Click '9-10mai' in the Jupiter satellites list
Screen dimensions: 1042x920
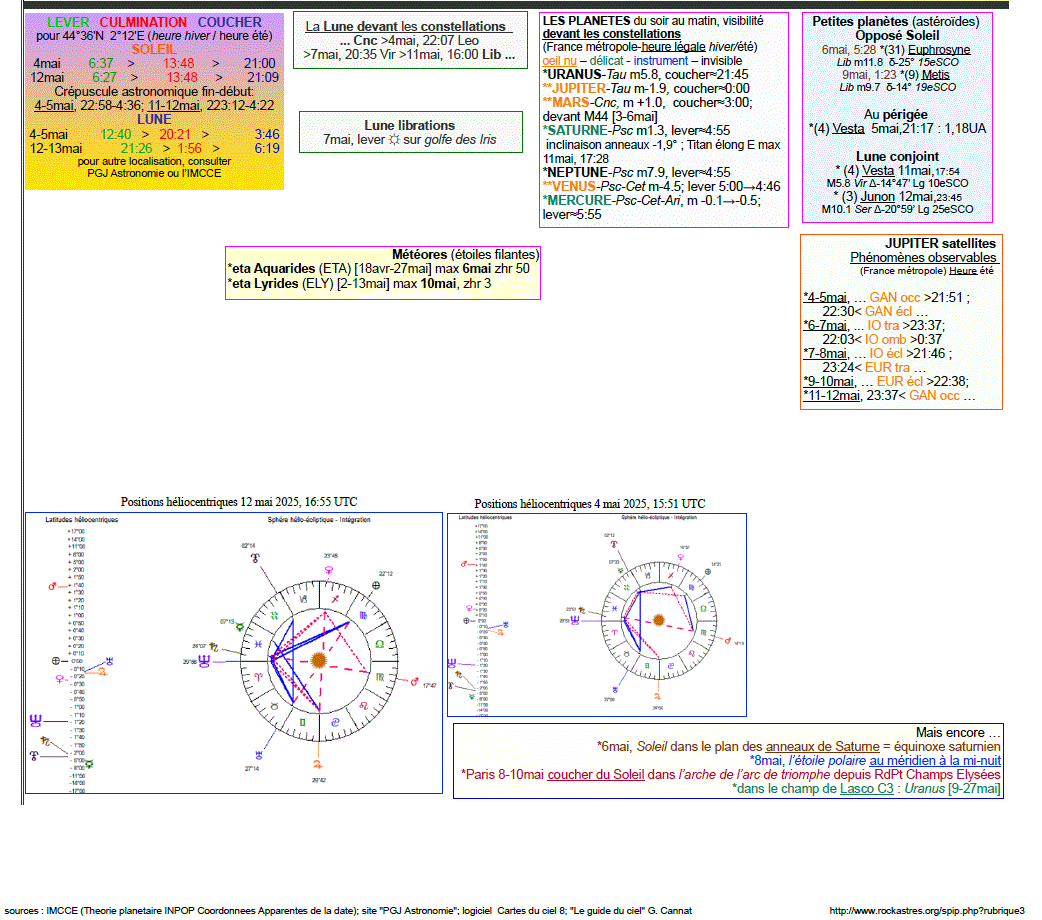coord(830,382)
